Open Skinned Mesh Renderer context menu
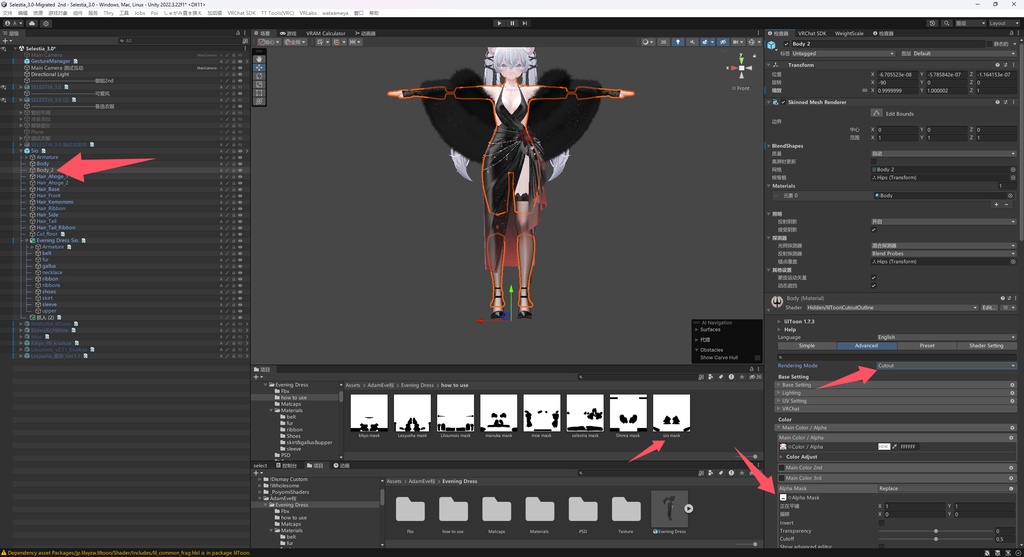Screen dimensions: 1024x557 [x=1013, y=102]
